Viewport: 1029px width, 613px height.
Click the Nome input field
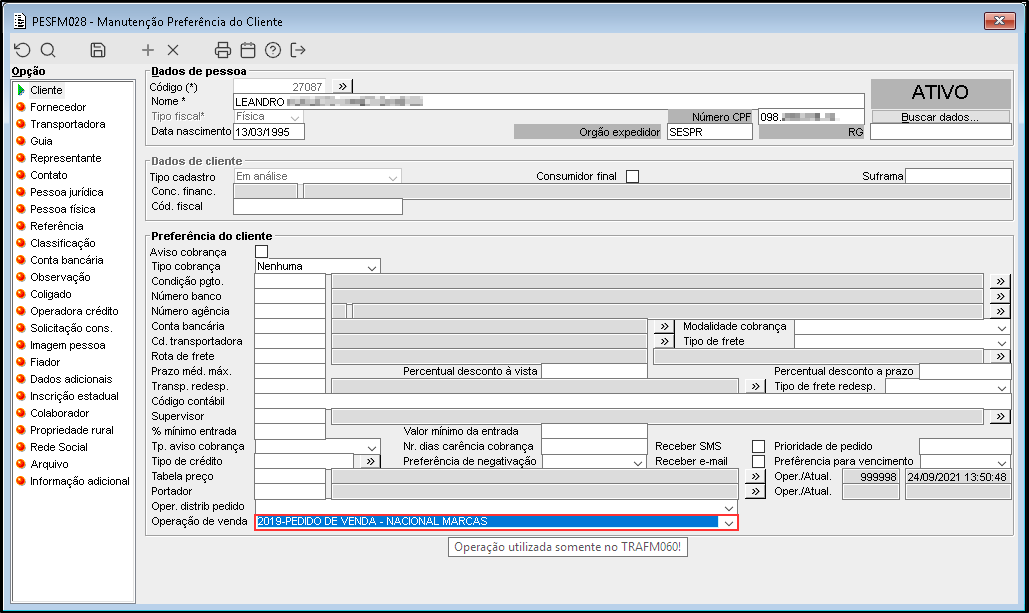point(549,102)
